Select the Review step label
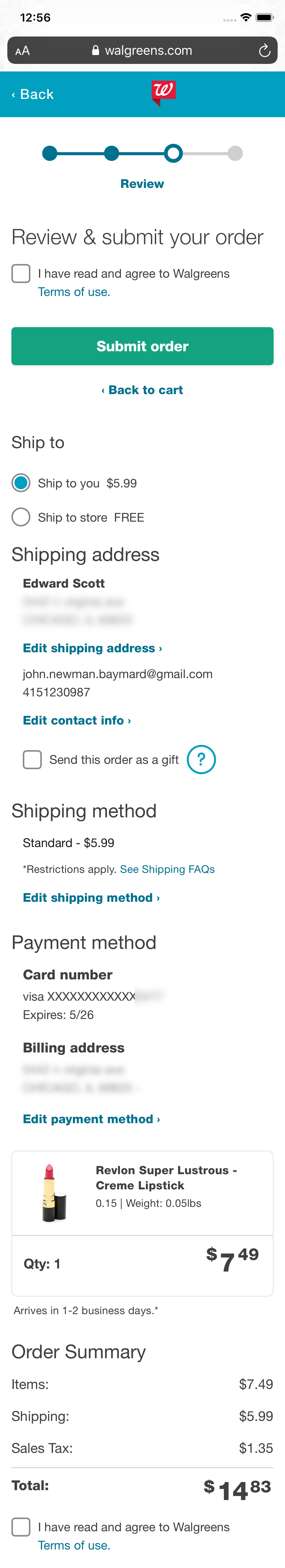The height and width of the screenshot is (1568, 285). (142, 183)
